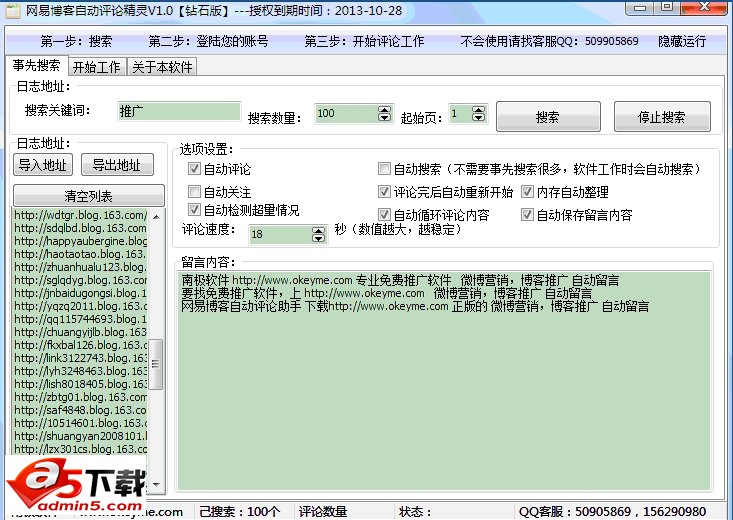
Task: Select list entry http://link3122743.blog
Action: coord(80,358)
